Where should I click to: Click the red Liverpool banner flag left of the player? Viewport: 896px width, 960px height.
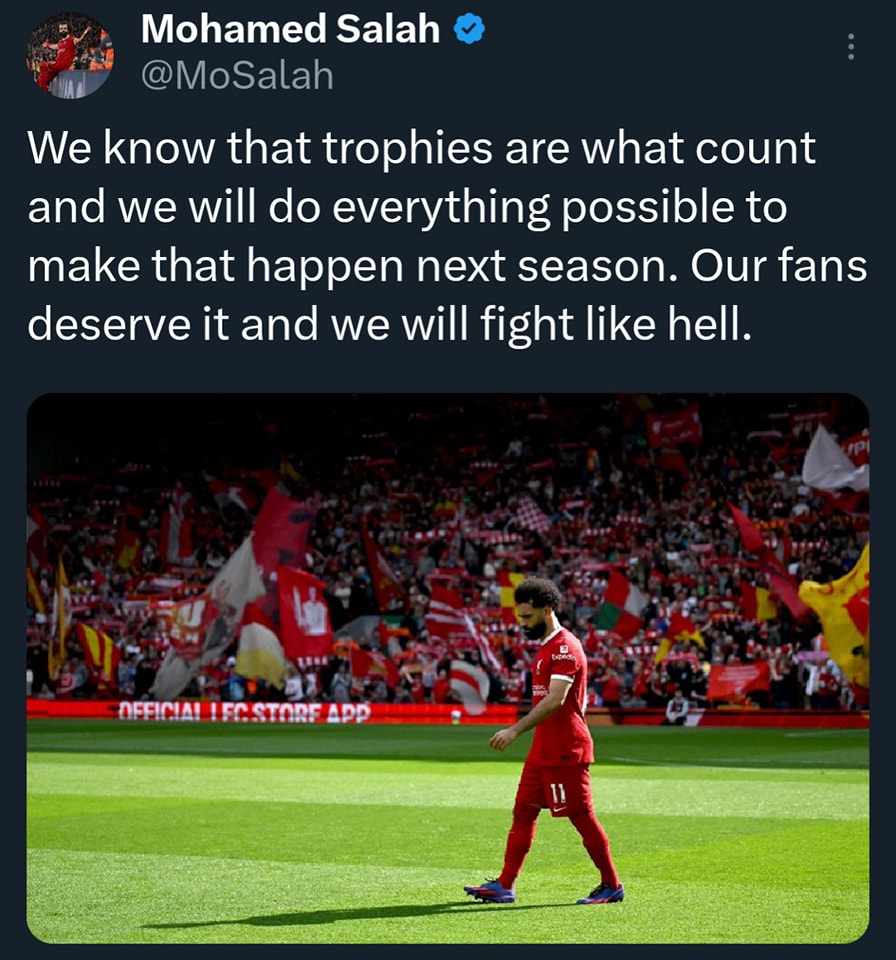304,616
